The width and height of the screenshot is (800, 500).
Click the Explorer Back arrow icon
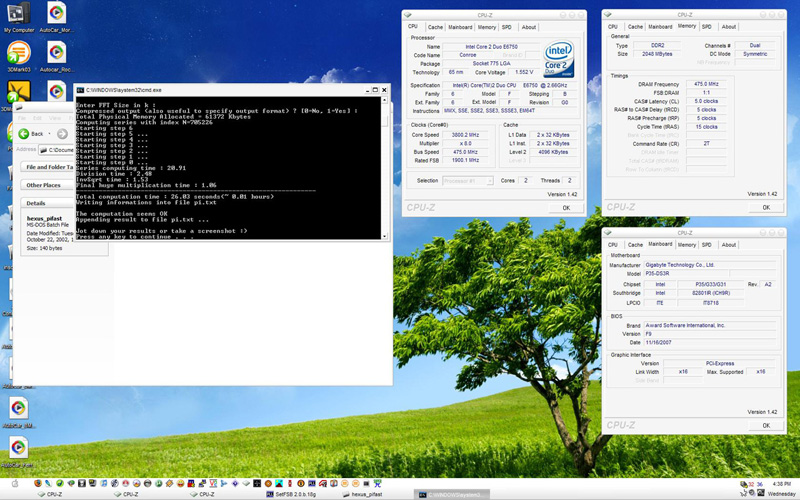23,134
